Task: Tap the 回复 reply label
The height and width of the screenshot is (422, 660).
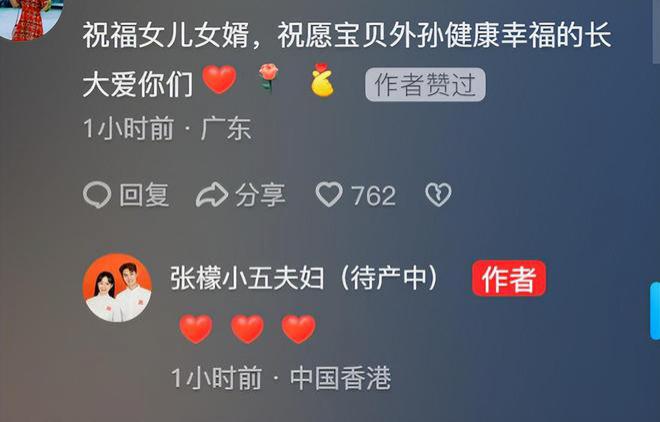Action: click(x=144, y=195)
